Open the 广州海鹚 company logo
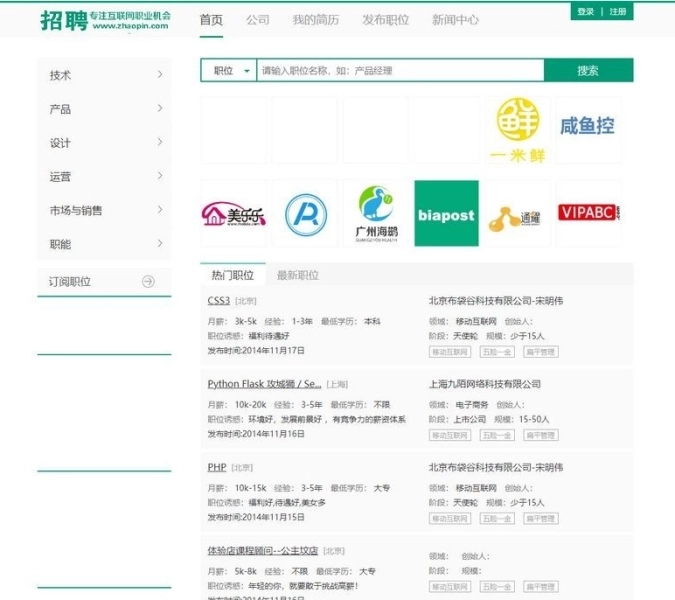Viewport: 675px width, 600px height. coord(376,213)
